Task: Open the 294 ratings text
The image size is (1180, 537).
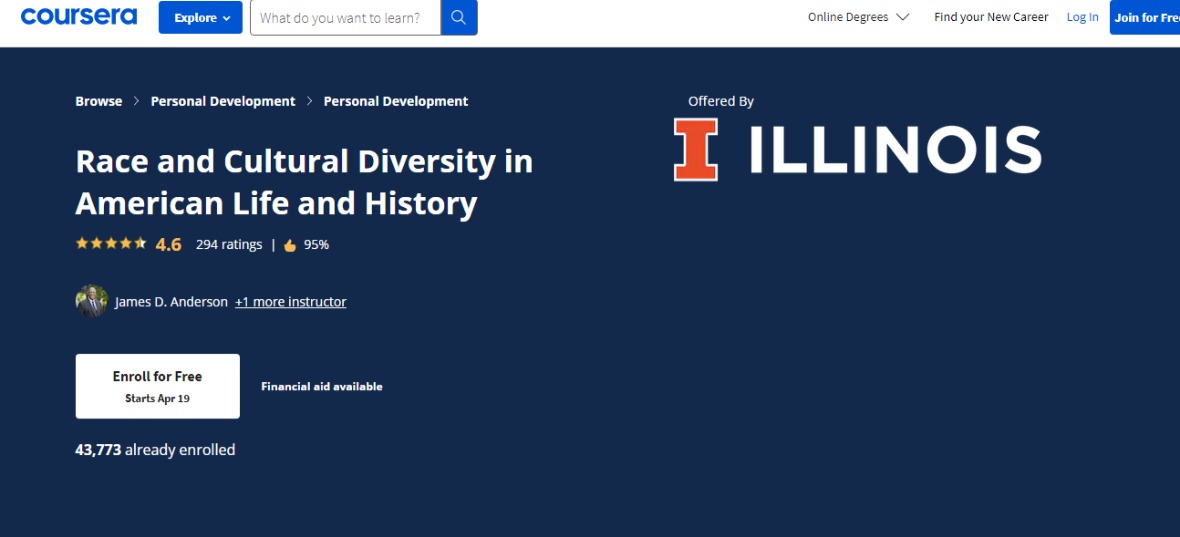Action: pyautogui.click(x=229, y=244)
